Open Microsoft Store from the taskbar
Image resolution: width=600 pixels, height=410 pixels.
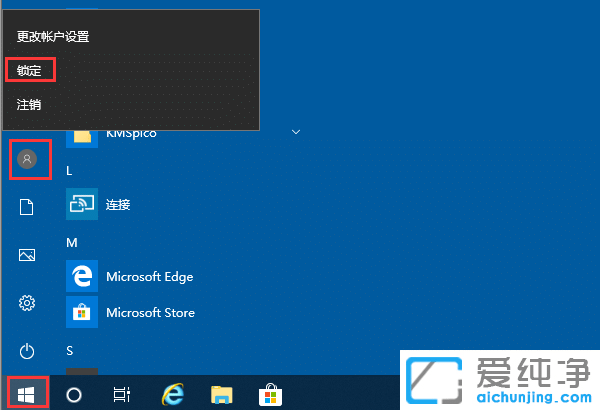point(271,394)
